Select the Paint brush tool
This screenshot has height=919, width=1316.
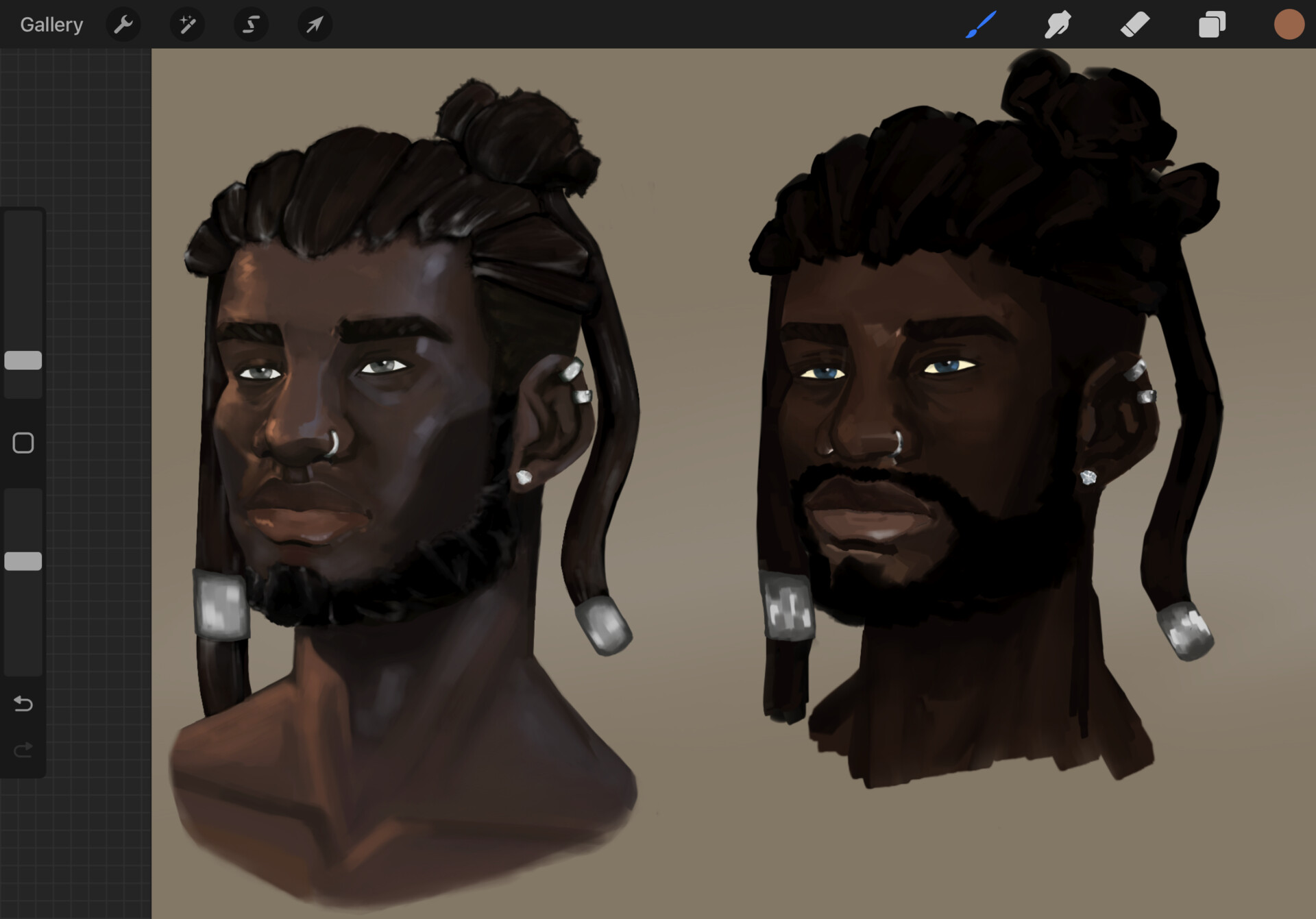point(981,25)
